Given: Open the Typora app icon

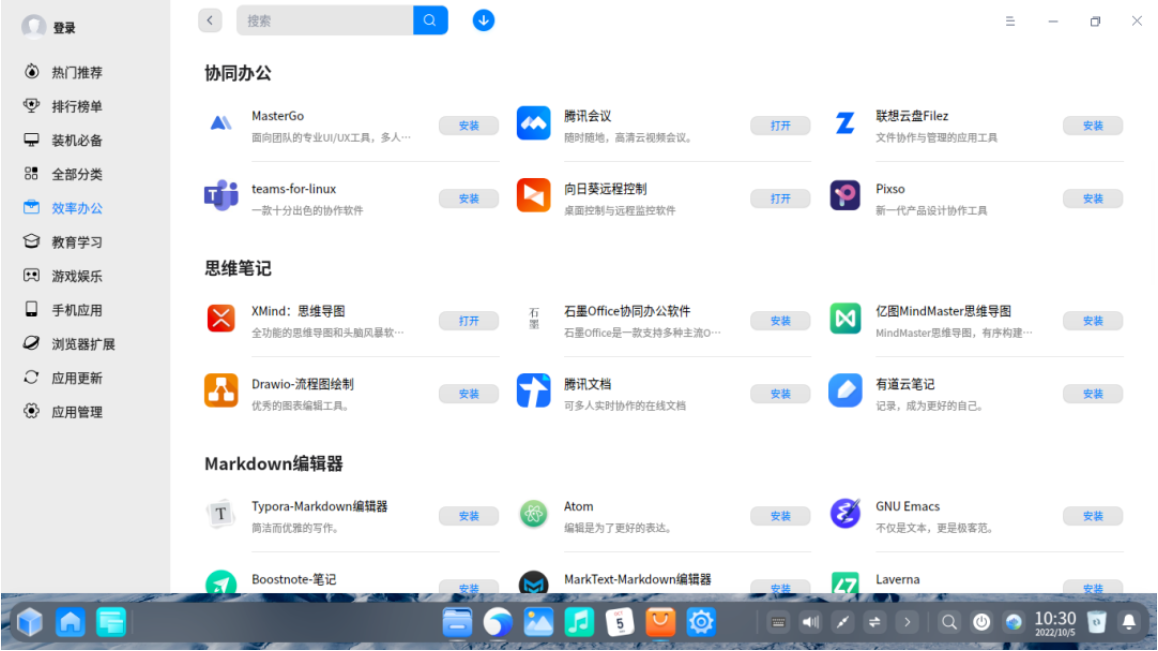Looking at the screenshot, I should (221, 514).
